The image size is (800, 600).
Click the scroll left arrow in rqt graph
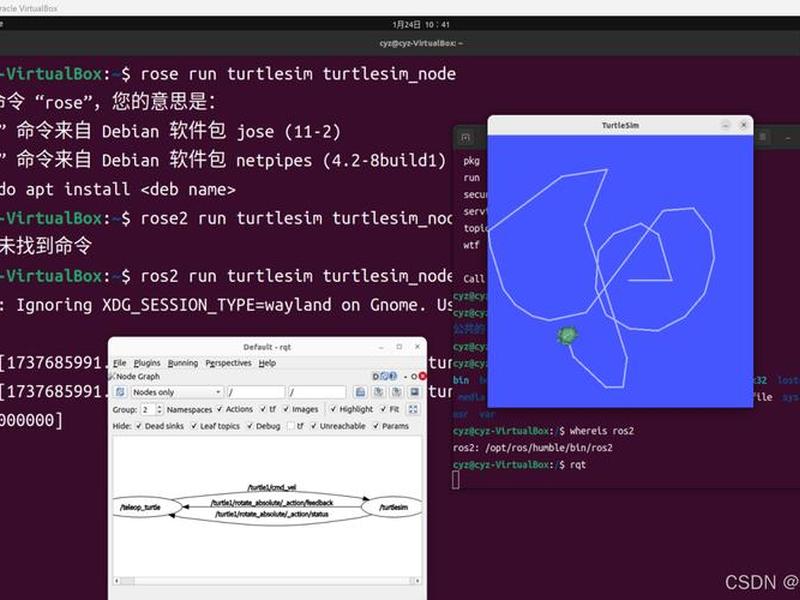(x=116, y=581)
